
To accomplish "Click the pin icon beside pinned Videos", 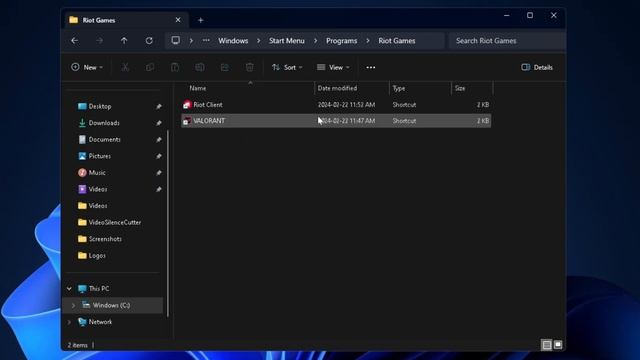I will 159,189.
